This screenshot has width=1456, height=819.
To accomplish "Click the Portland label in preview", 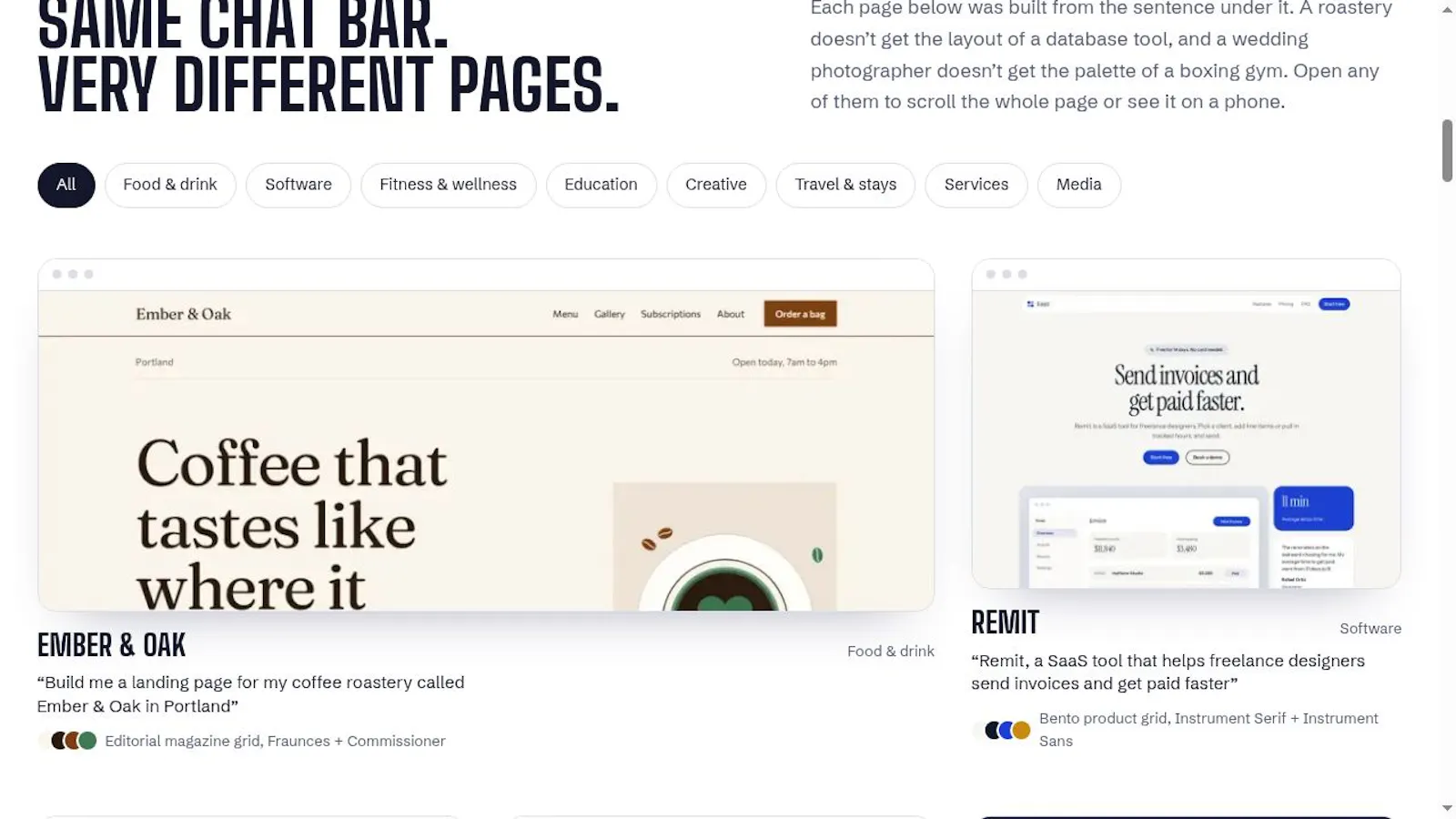I will [154, 362].
